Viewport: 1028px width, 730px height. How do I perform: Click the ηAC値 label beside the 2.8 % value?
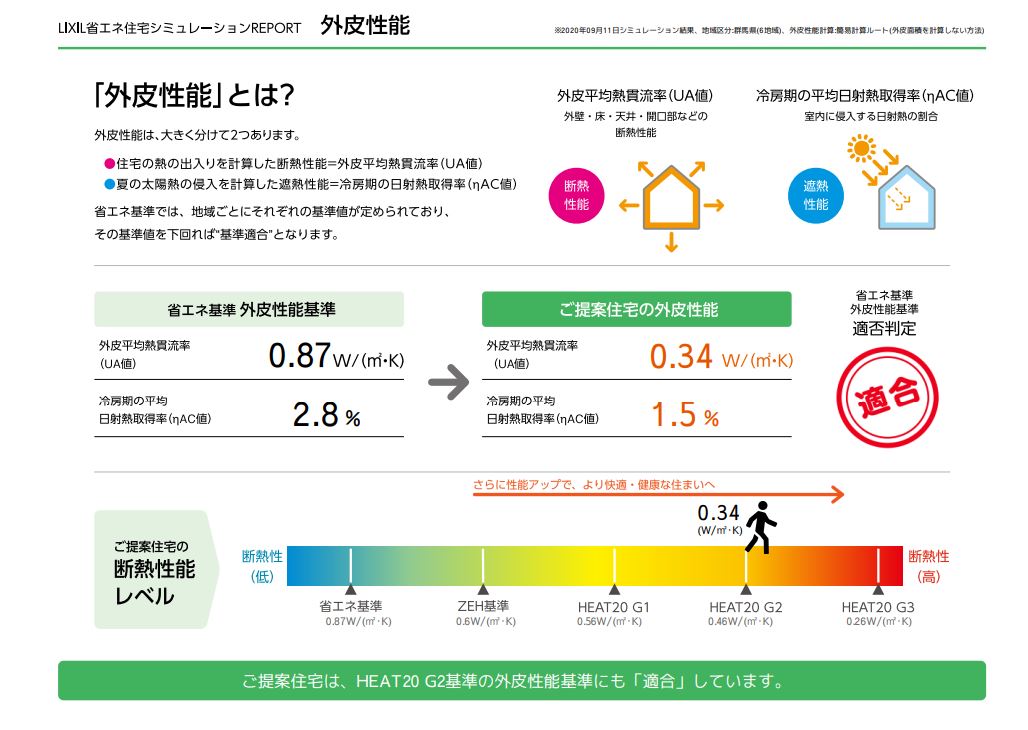click(155, 409)
